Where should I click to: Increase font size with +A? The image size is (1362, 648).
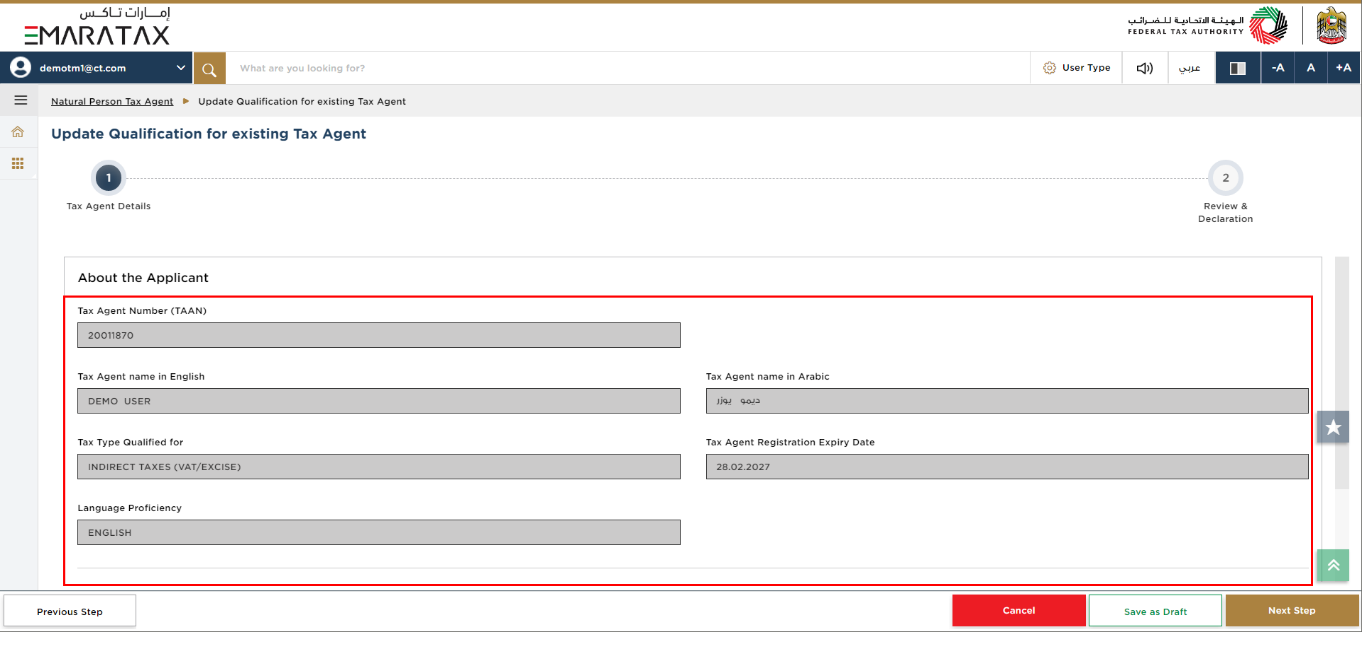[1343, 68]
